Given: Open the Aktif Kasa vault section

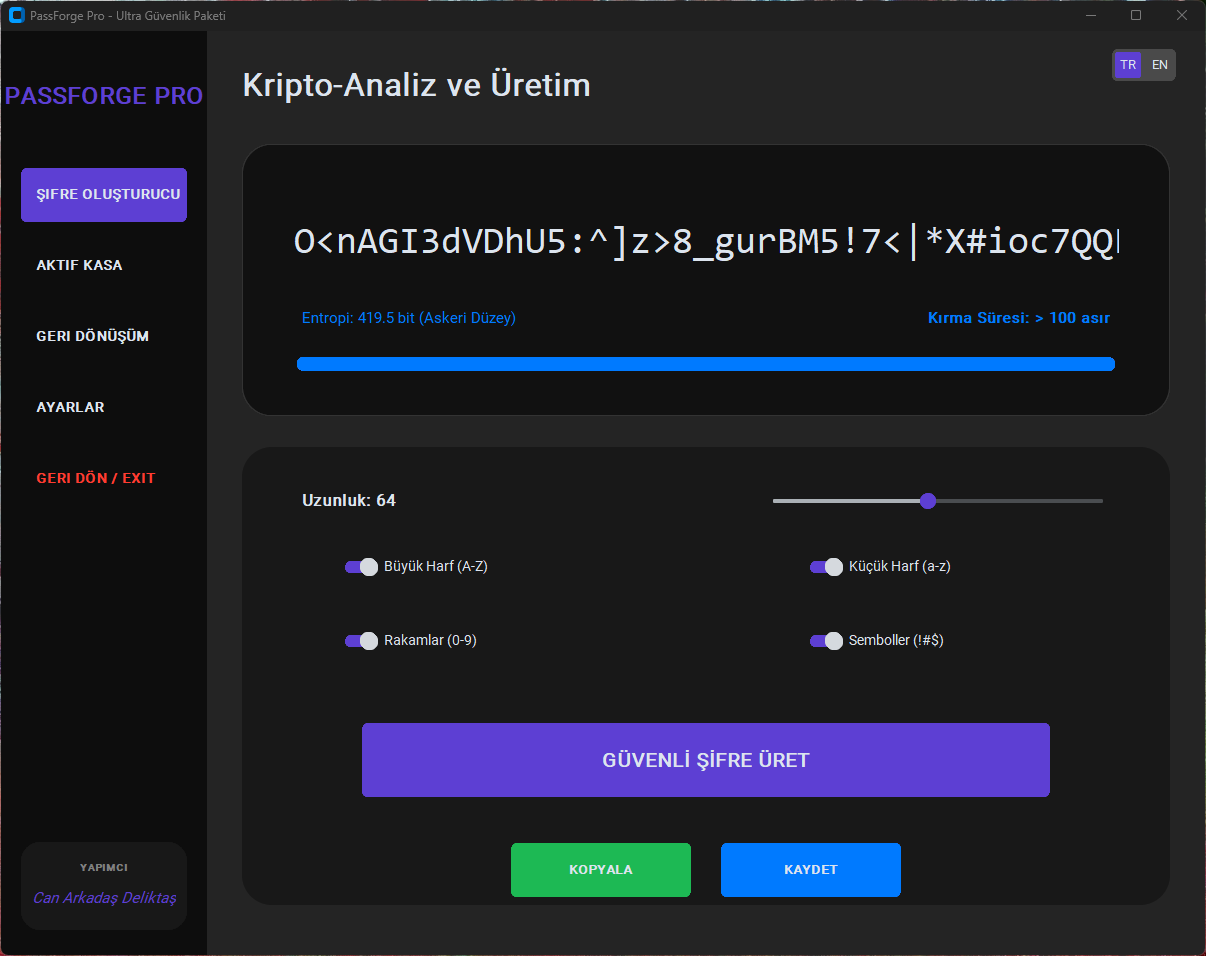Looking at the screenshot, I should [79, 266].
